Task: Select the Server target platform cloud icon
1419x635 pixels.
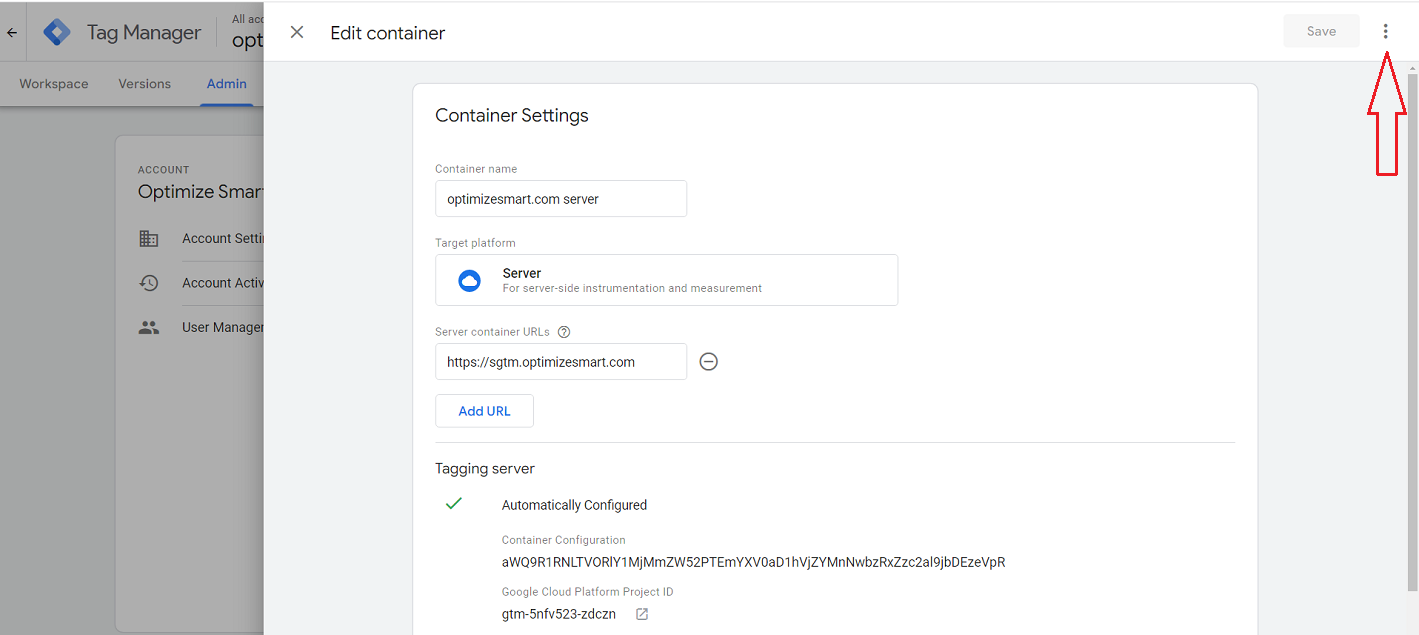Action: click(469, 280)
